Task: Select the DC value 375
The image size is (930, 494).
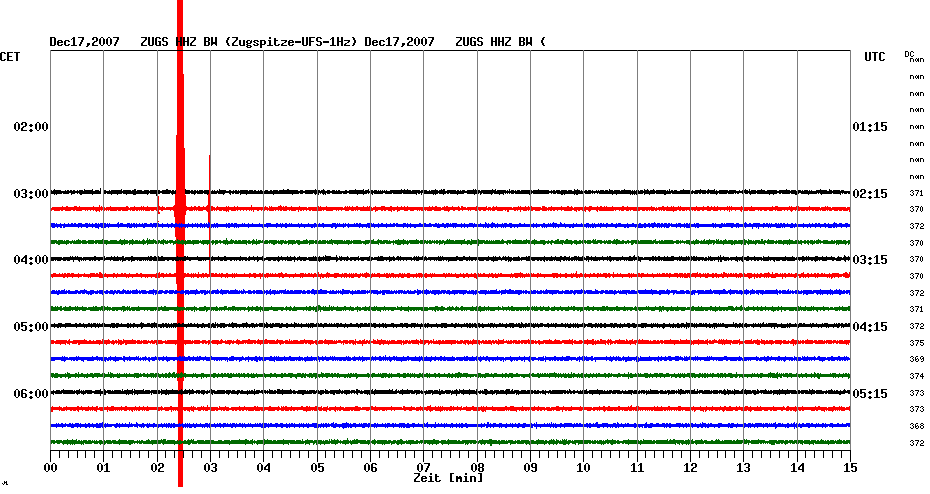Action: [916, 343]
